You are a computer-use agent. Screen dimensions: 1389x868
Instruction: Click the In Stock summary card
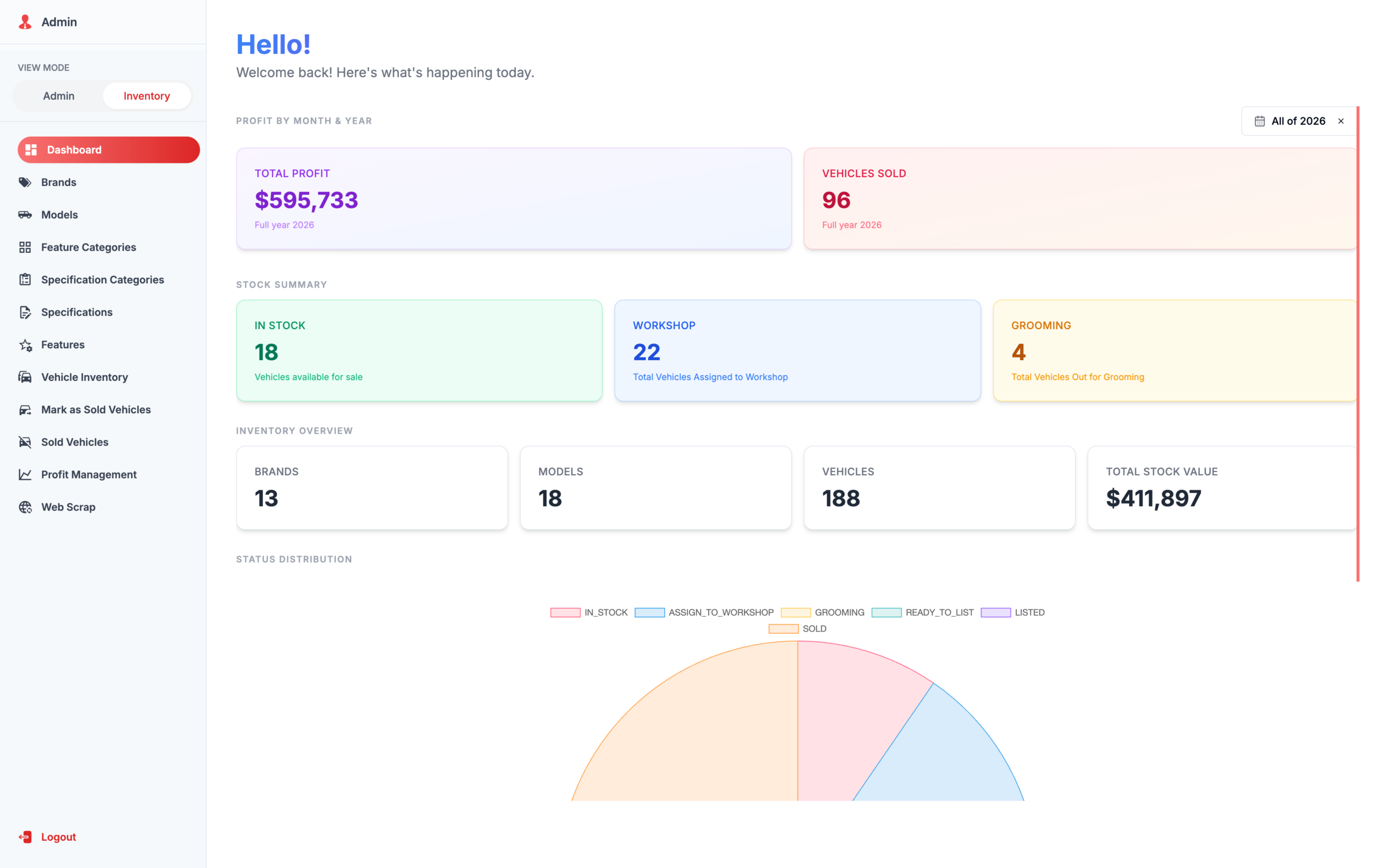pos(419,351)
